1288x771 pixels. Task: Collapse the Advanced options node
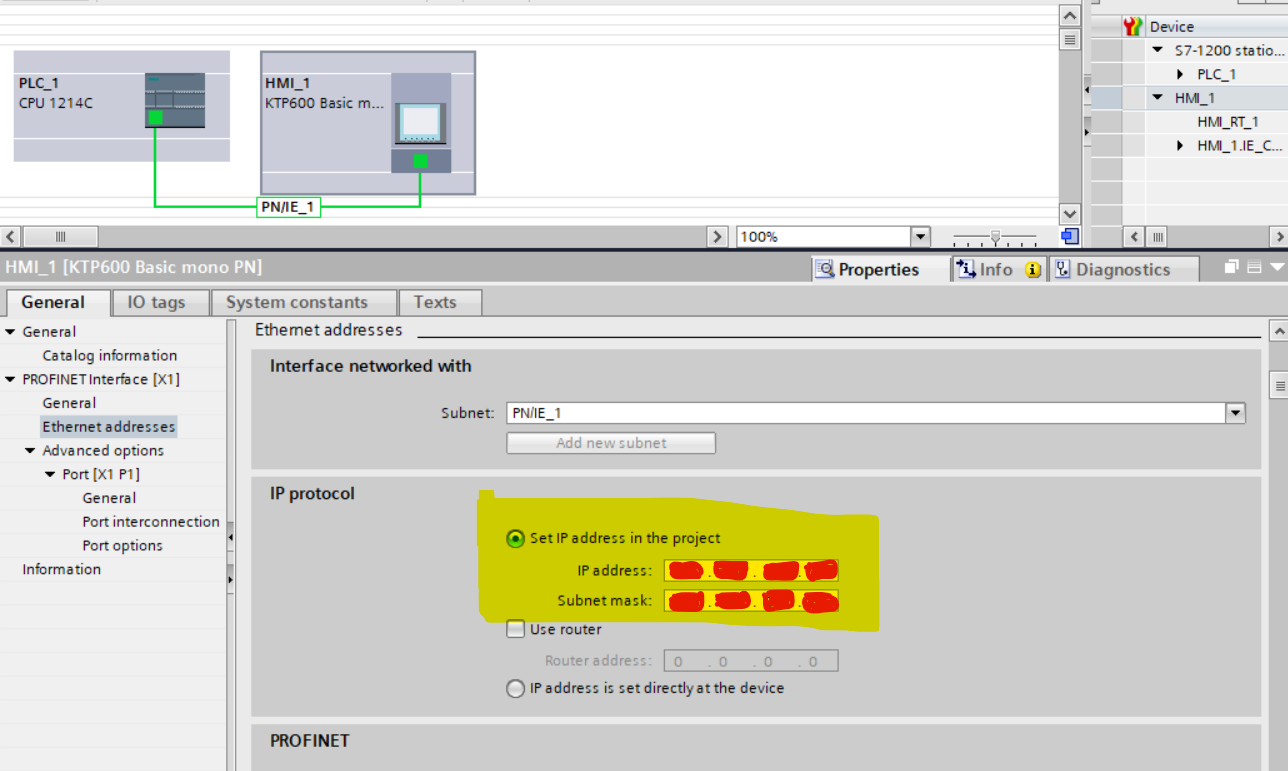click(30, 451)
